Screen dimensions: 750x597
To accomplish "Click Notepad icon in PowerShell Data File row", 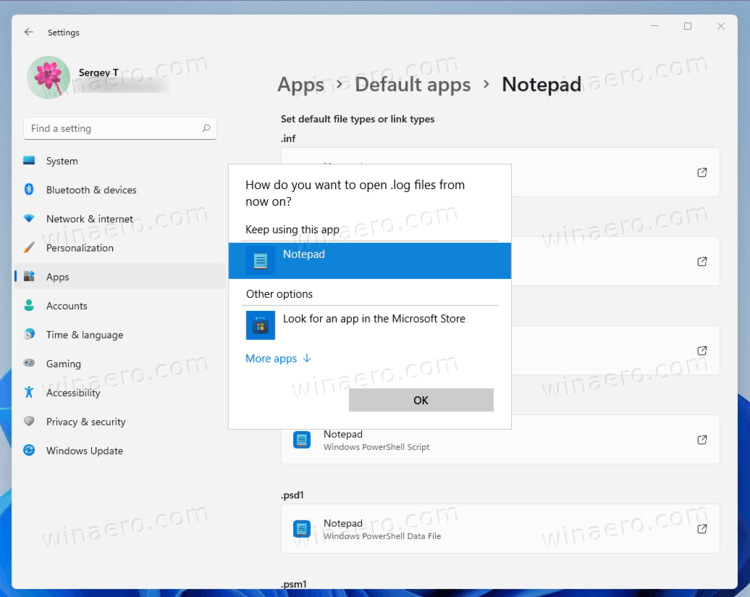I will [302, 529].
